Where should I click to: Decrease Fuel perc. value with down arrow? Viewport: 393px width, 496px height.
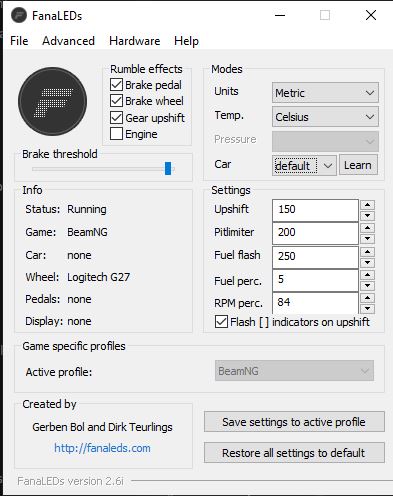367,286
